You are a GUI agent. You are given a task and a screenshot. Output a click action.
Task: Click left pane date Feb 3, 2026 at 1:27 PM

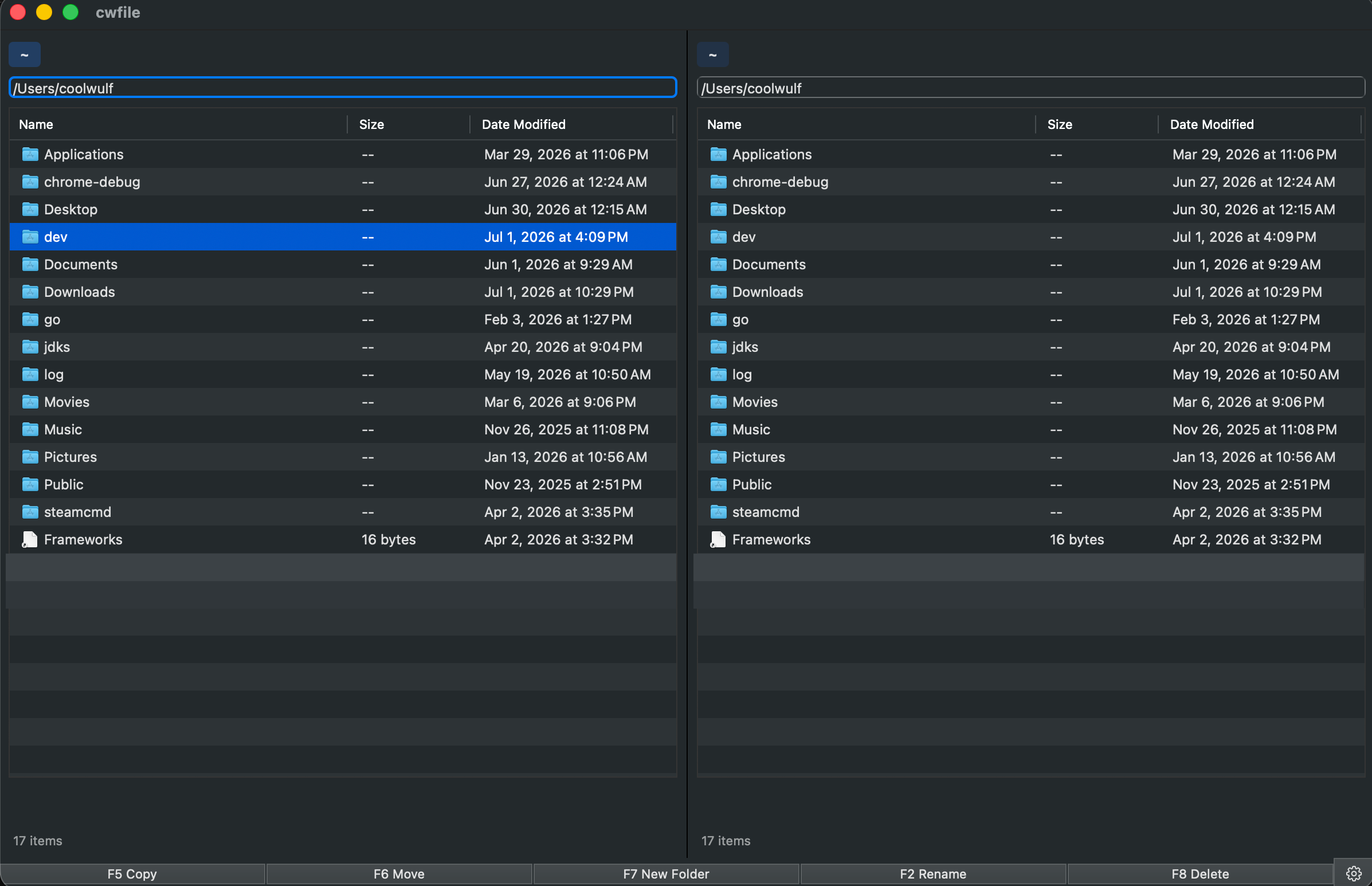(x=558, y=319)
